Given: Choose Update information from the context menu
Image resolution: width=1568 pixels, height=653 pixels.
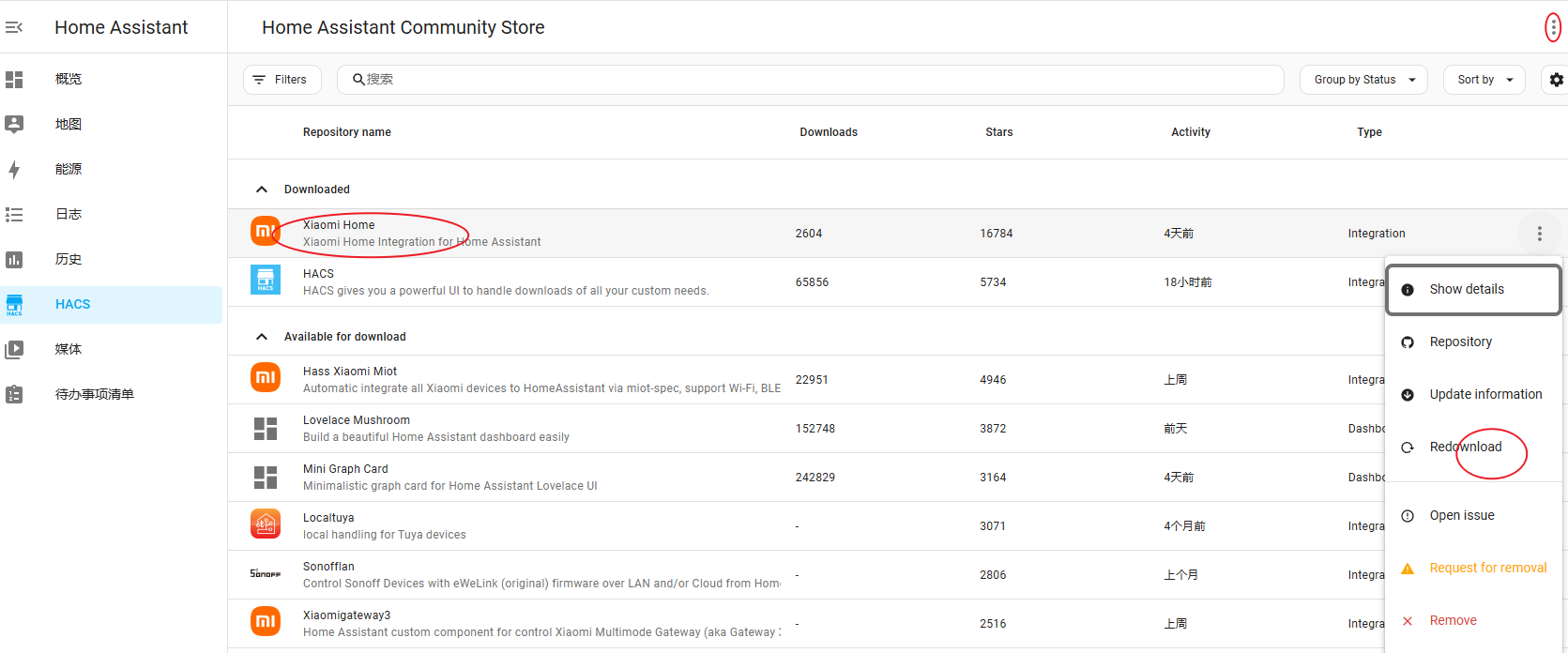Looking at the screenshot, I should pos(1473,395).
